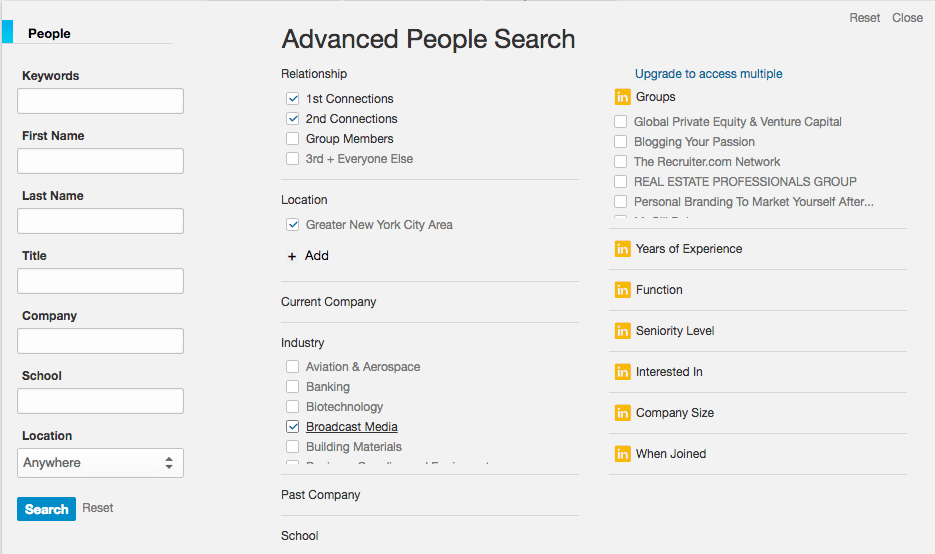Expand Years of Experience filter

pyautogui.click(x=689, y=249)
